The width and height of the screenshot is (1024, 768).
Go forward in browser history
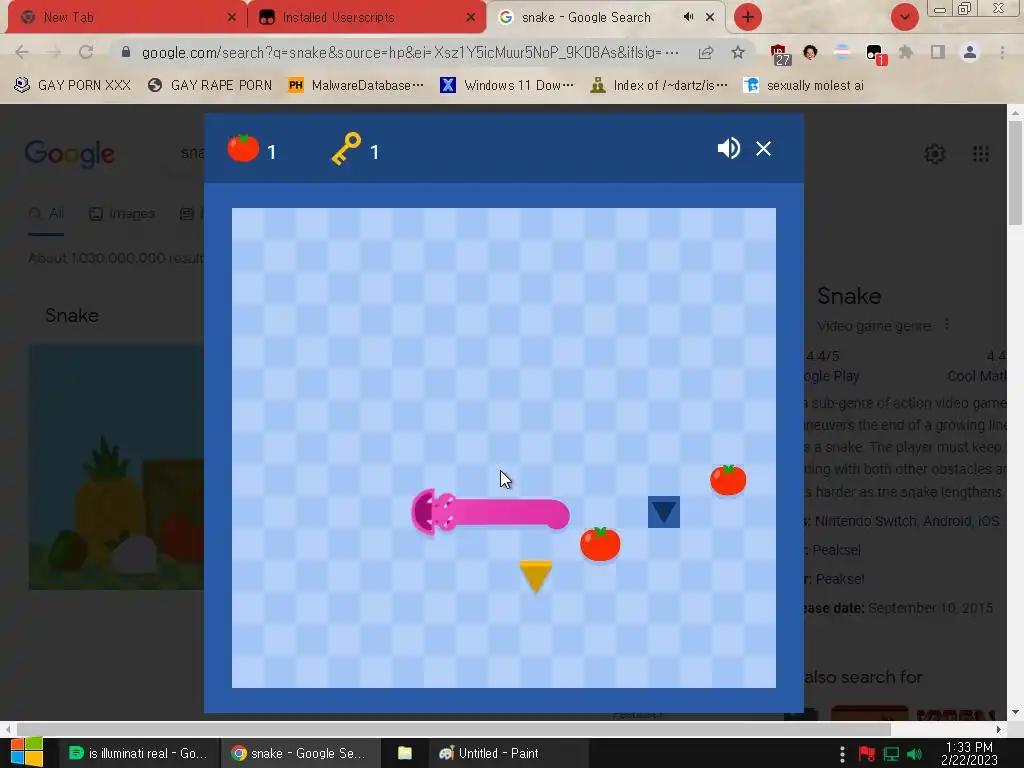(54, 52)
